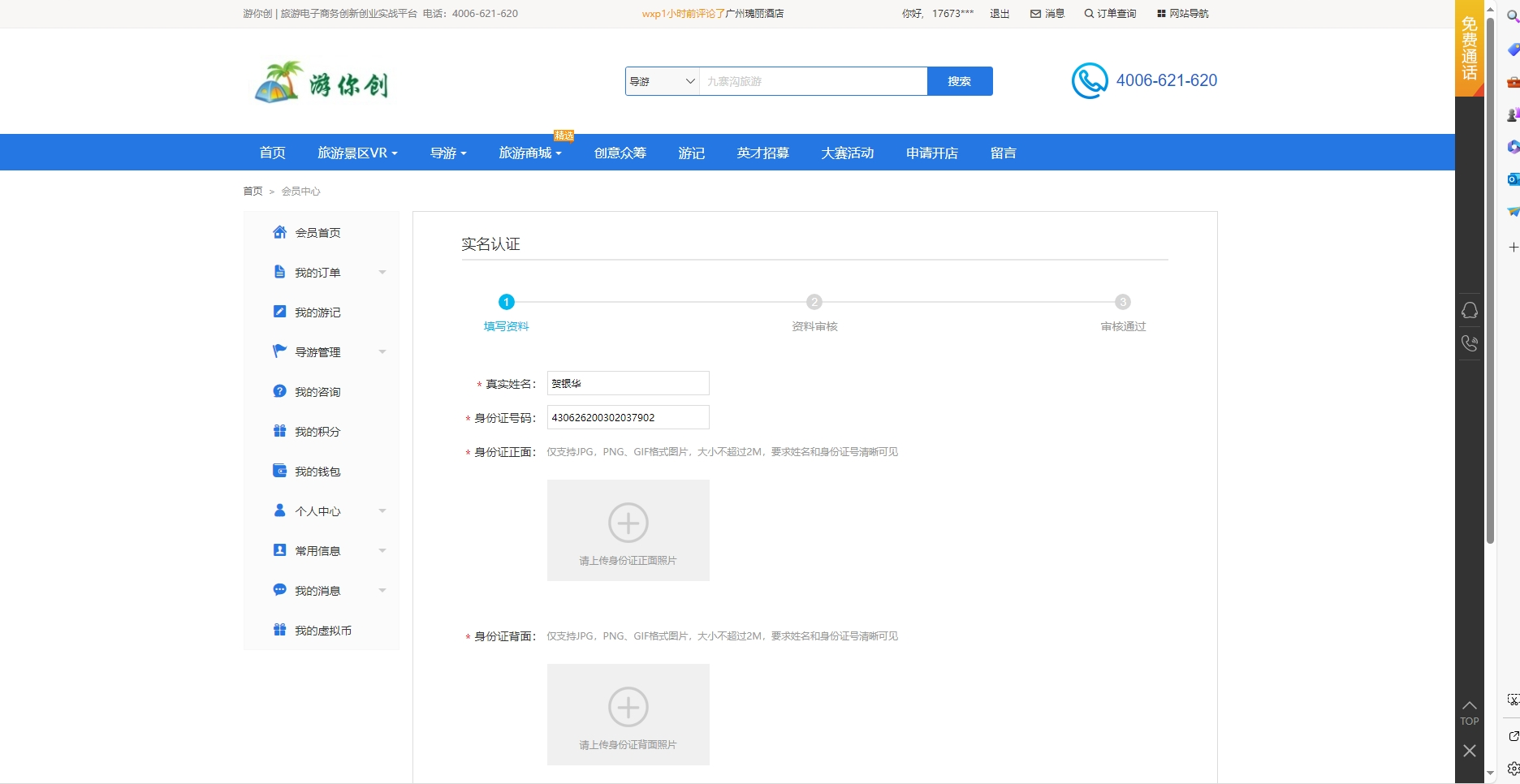Open the 导游 search category dropdown
Screen dimensions: 1520x784
point(662,81)
